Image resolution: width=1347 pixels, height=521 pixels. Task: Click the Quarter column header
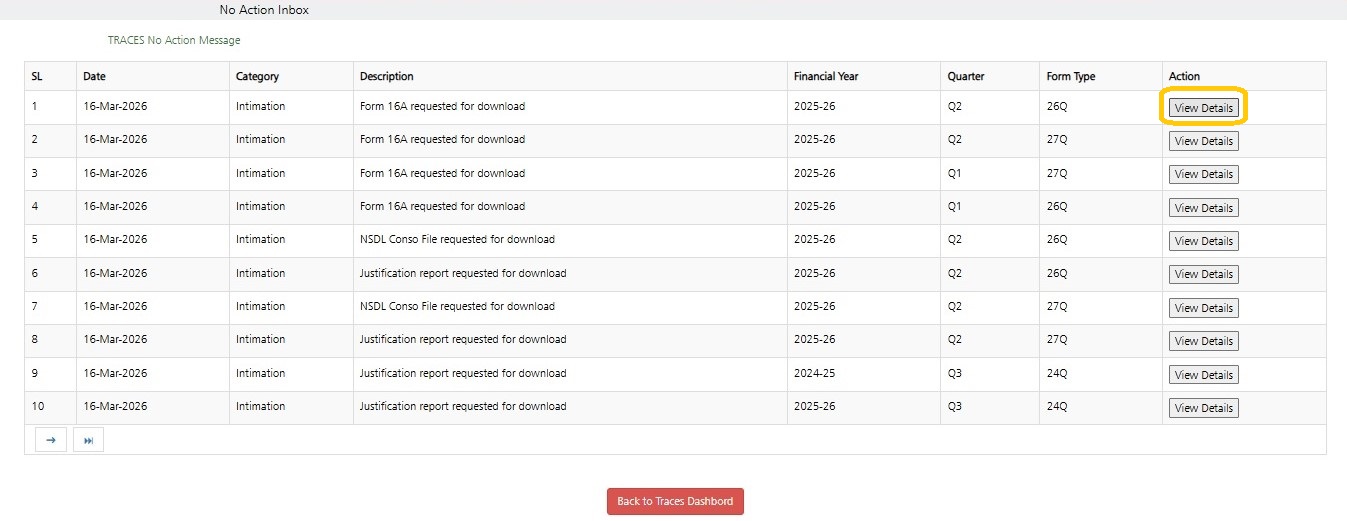point(965,76)
